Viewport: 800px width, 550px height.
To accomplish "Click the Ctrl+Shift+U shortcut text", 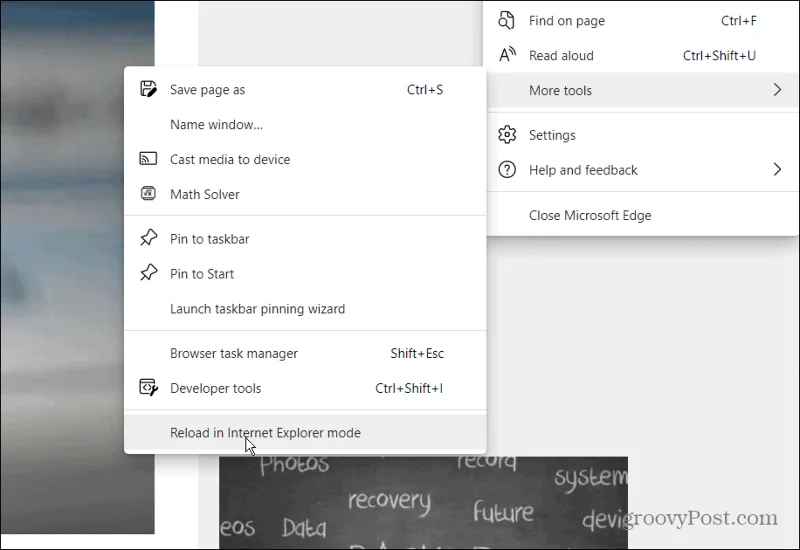I will click(x=719, y=56).
